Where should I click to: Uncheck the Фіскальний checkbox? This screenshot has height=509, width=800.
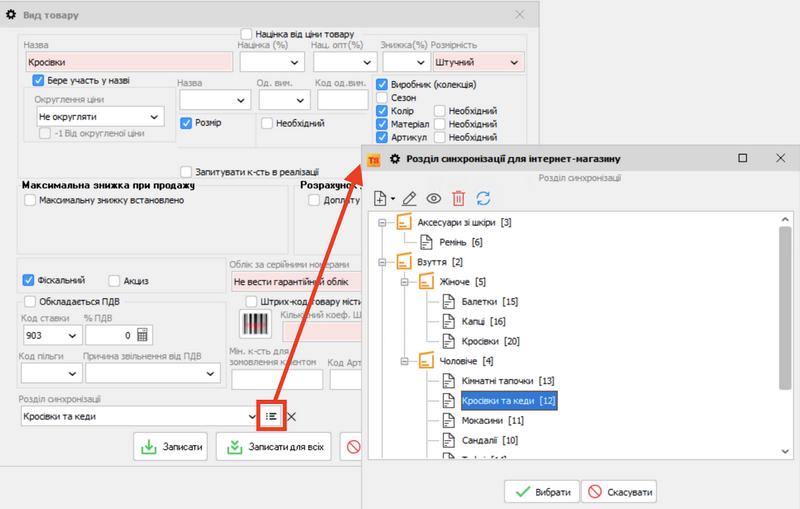29,280
